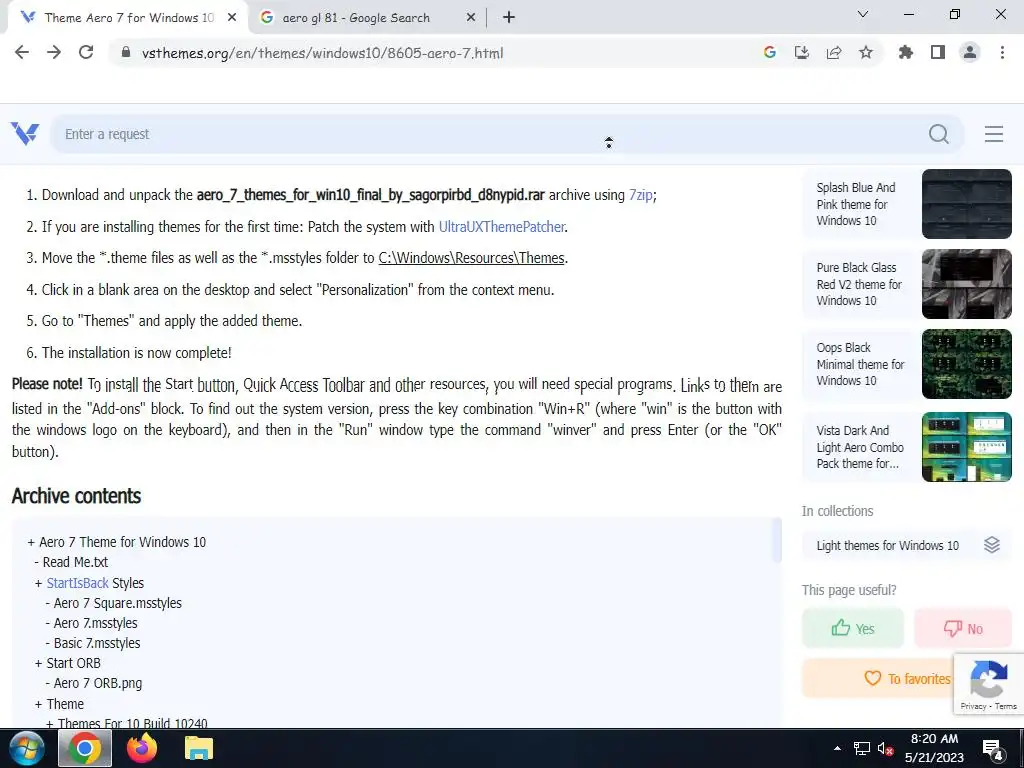Screen dimensions: 1024x768
Task: Click the address bar URL
Action: point(322,53)
